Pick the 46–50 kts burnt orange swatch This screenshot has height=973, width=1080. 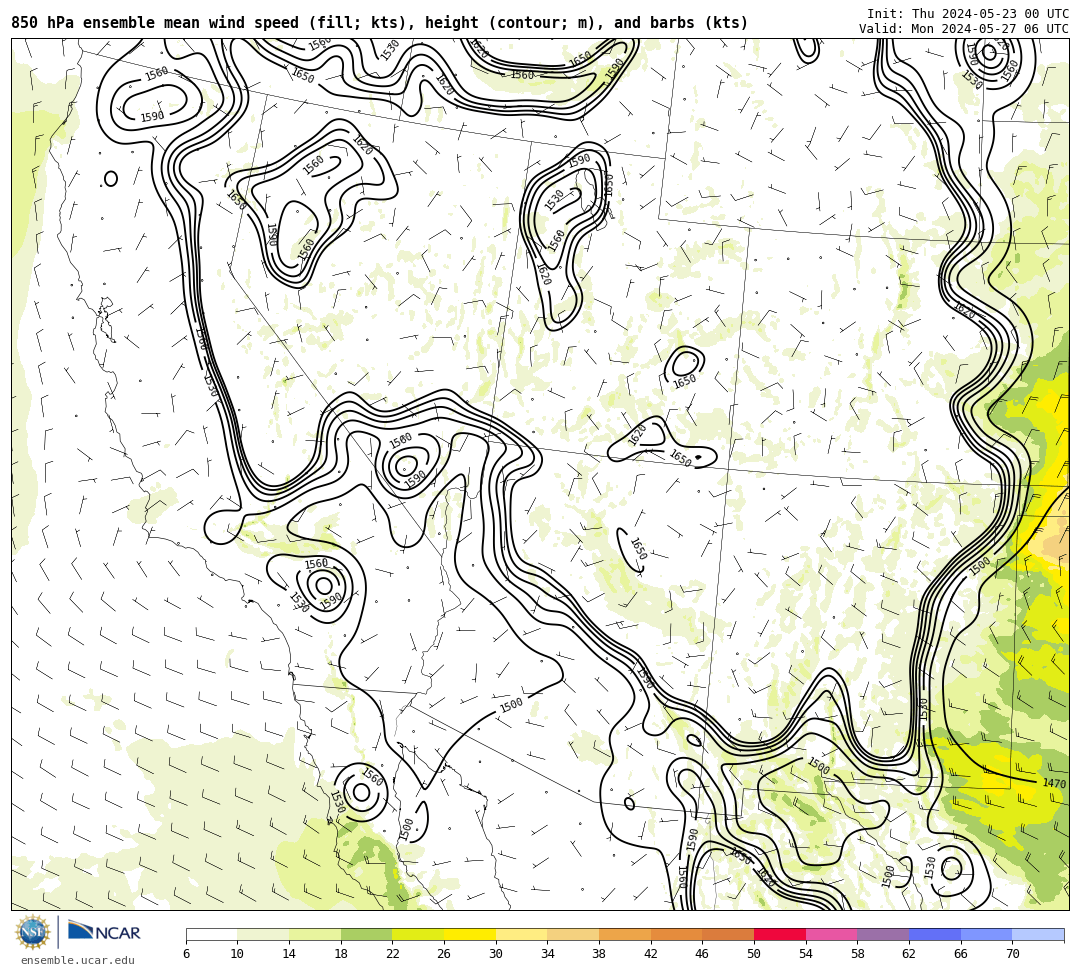[728, 934]
